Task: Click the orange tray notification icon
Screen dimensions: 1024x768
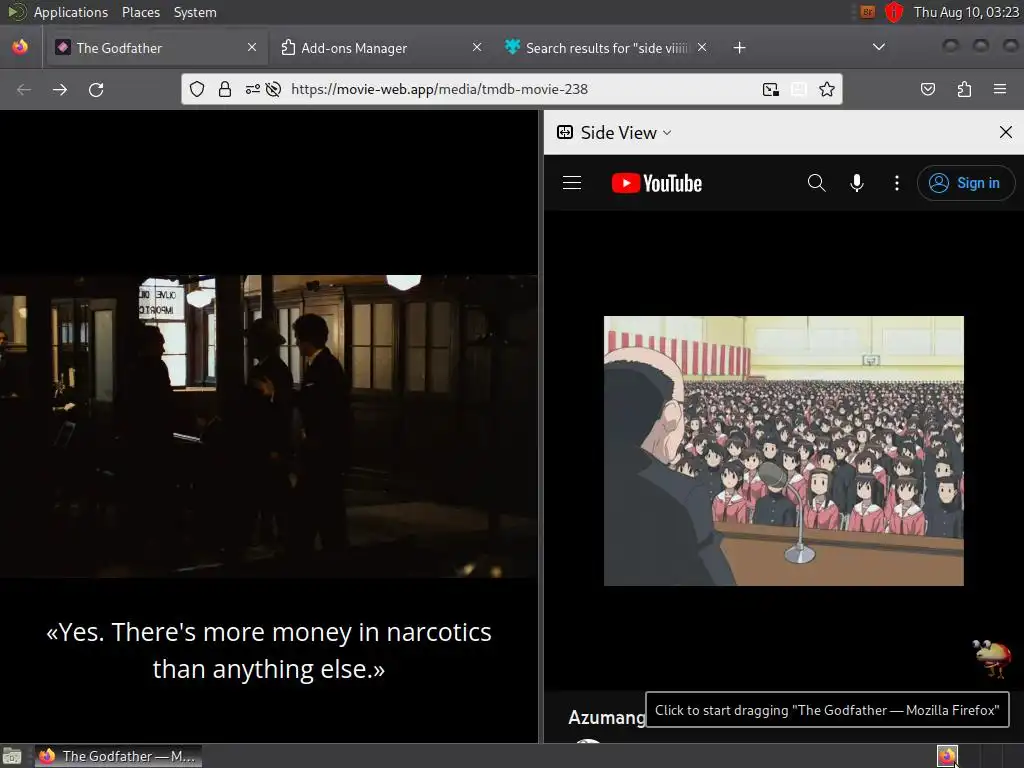Action: [x=867, y=12]
